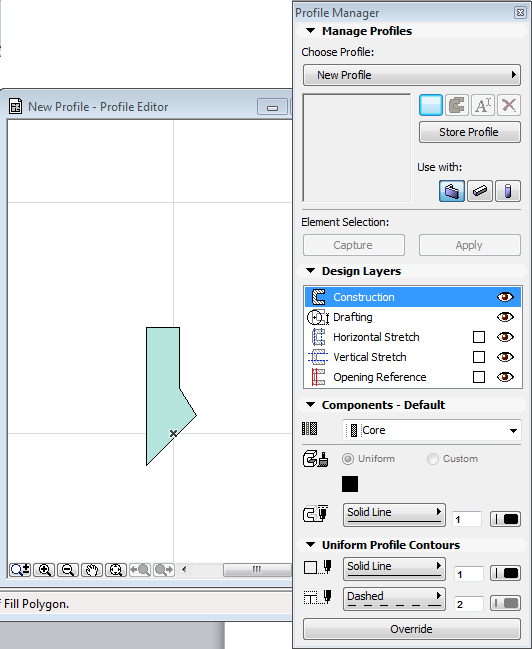This screenshot has width=532, height=649.
Task: Click the Store Profile button
Action: tap(469, 132)
